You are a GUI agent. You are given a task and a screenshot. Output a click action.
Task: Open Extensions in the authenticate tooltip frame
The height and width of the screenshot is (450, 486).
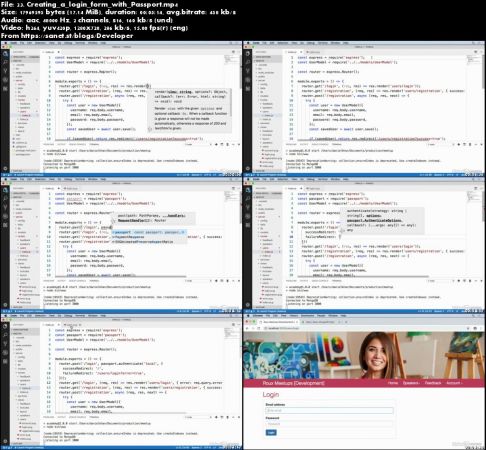[248, 225]
